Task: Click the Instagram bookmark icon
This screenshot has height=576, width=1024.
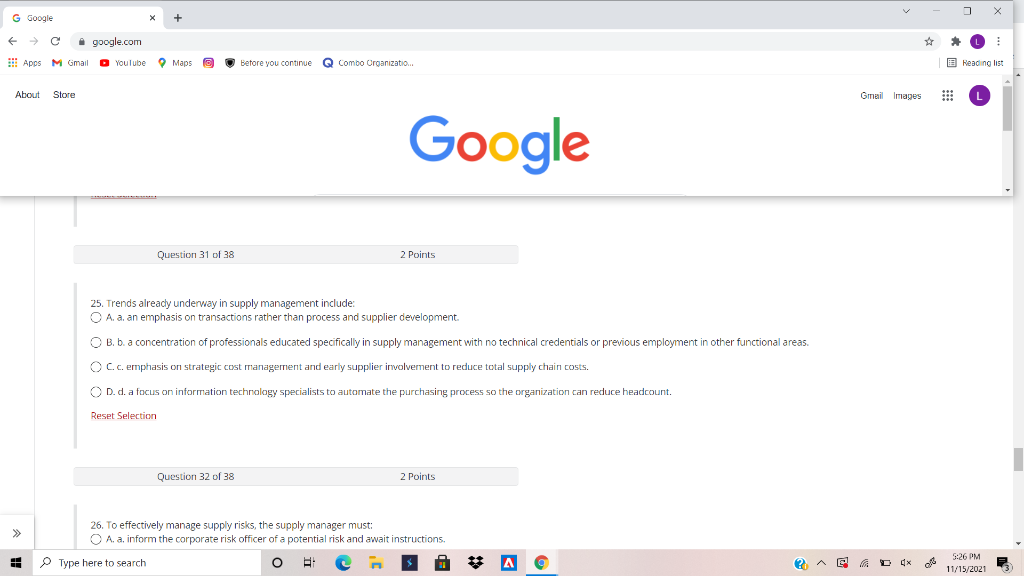Action: (207, 62)
